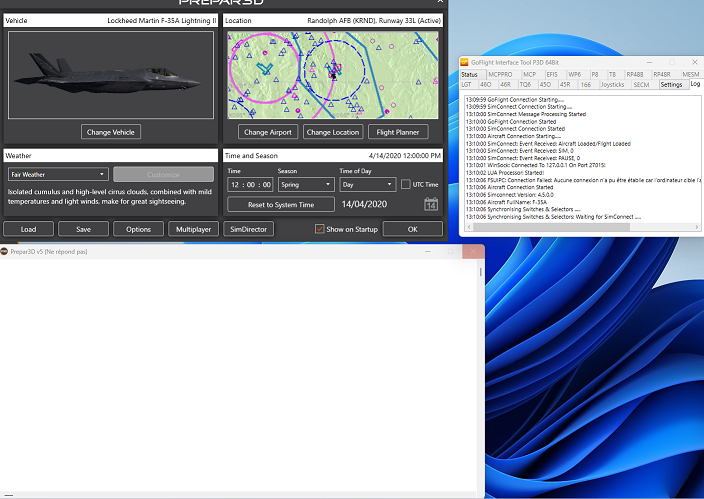This screenshot has height=499, width=704.
Task: Switch to the MCPPRO tab
Action: pos(501,74)
